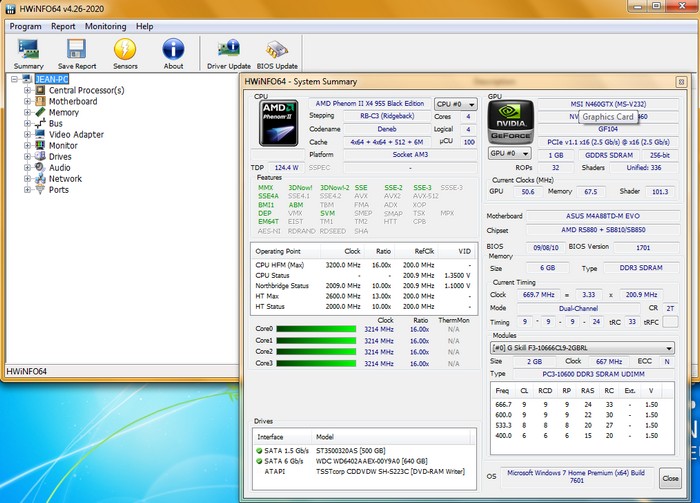Select the Monitor tree item label
The width and height of the screenshot is (700, 503).
click(x=63, y=145)
